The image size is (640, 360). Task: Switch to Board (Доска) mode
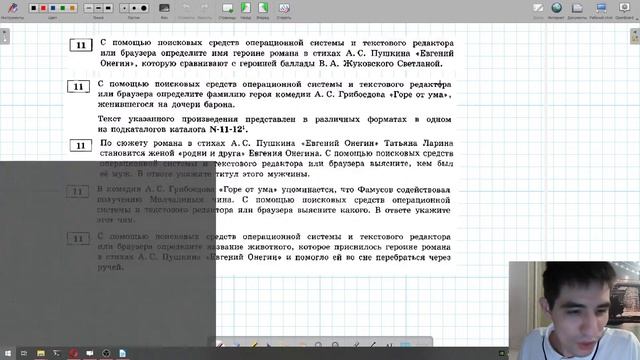538,9
